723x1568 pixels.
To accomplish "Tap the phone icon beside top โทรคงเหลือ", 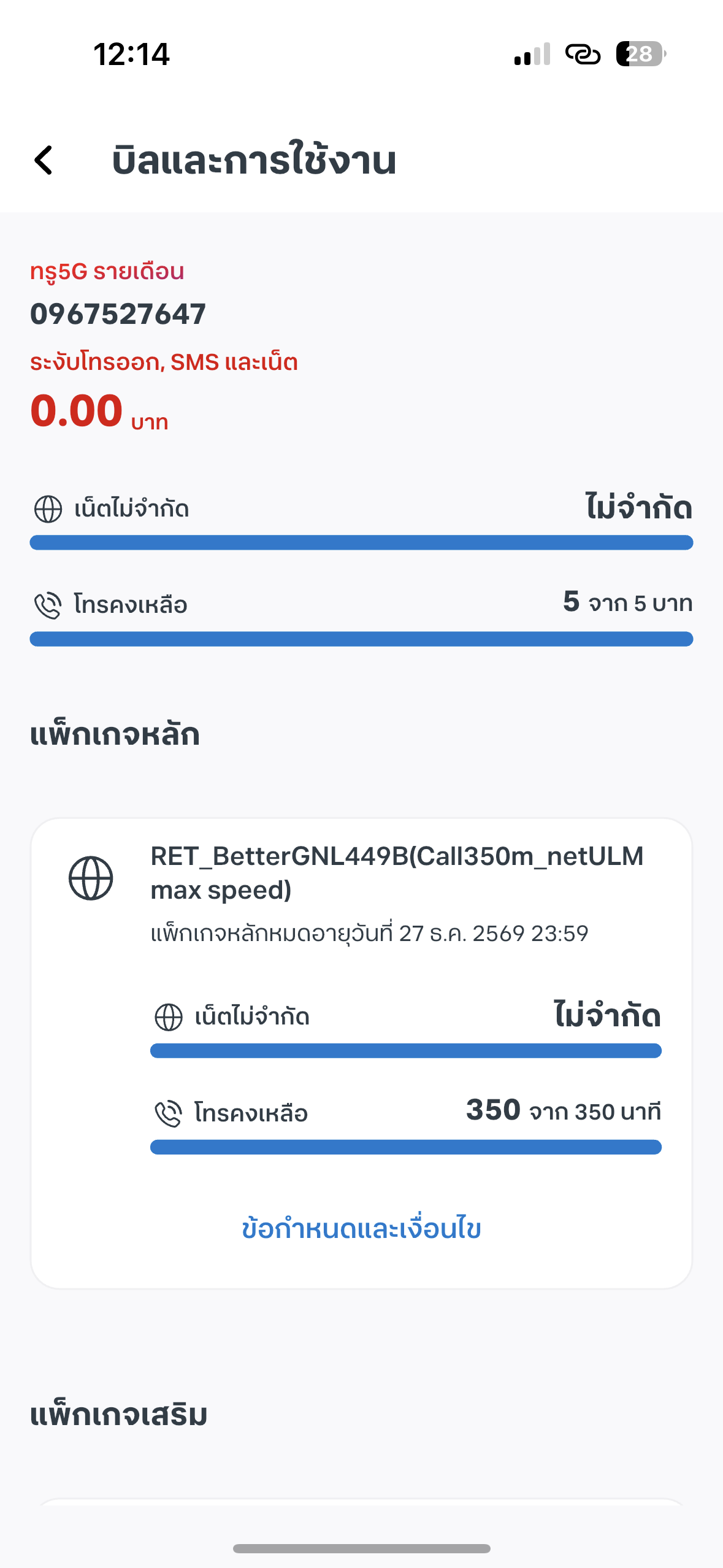I will pos(48,605).
